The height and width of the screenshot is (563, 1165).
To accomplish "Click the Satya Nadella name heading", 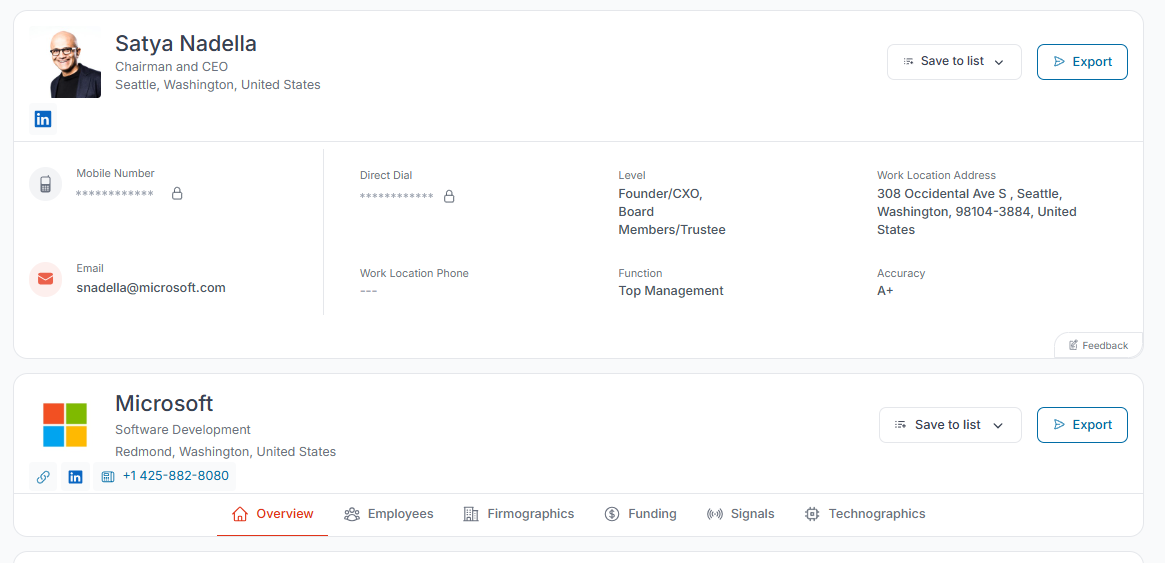I will coord(186,44).
